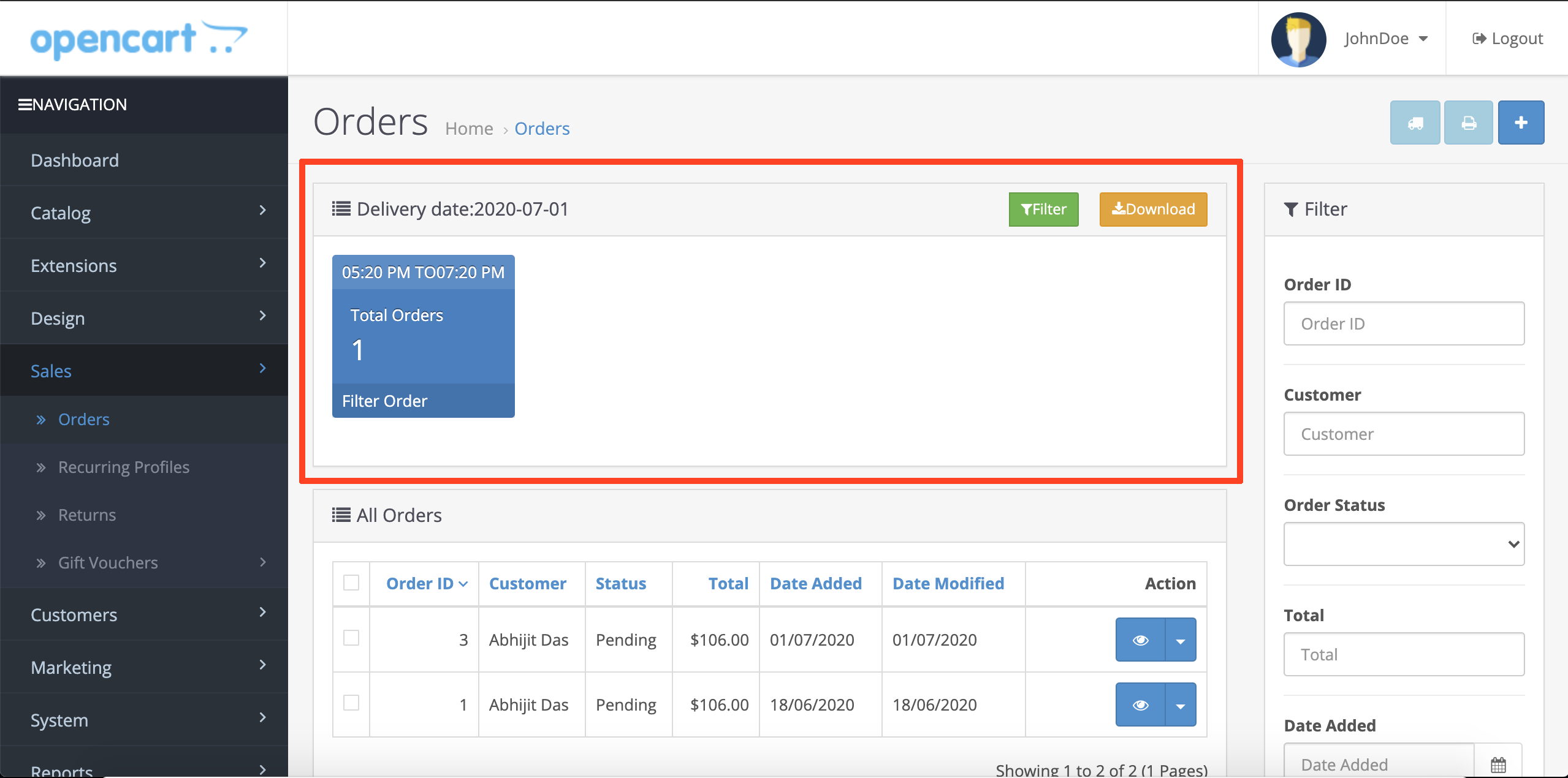Click the Logout link

(1507, 39)
